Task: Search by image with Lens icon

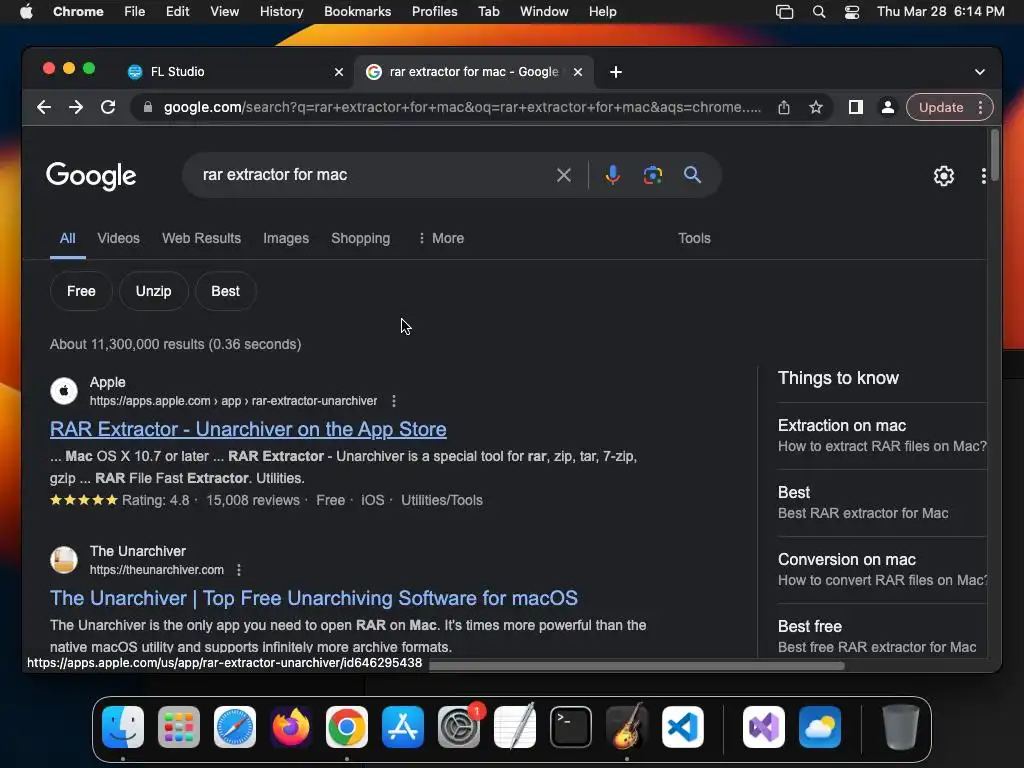Action: tap(652, 175)
